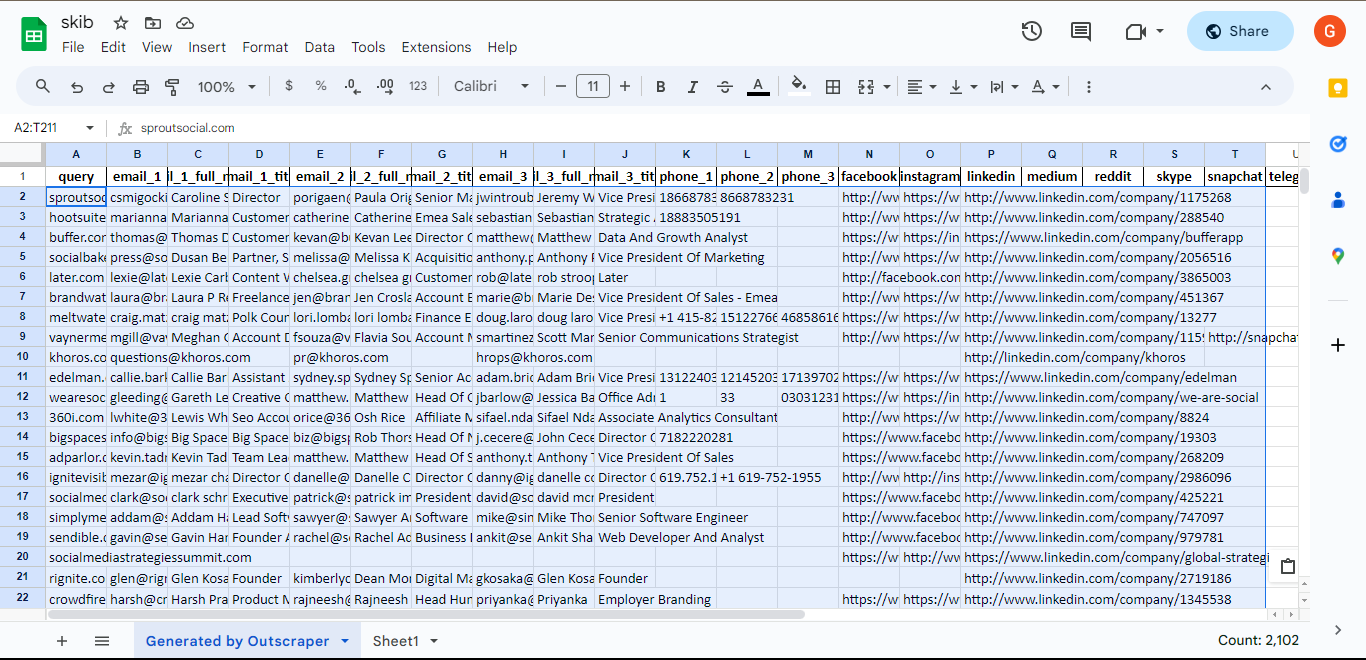Open Google Keep in side panel
The width and height of the screenshot is (1366, 660).
1338,88
